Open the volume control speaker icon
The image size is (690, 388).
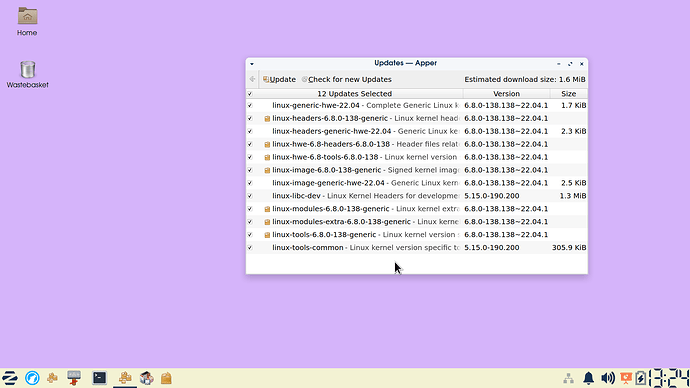coord(608,378)
